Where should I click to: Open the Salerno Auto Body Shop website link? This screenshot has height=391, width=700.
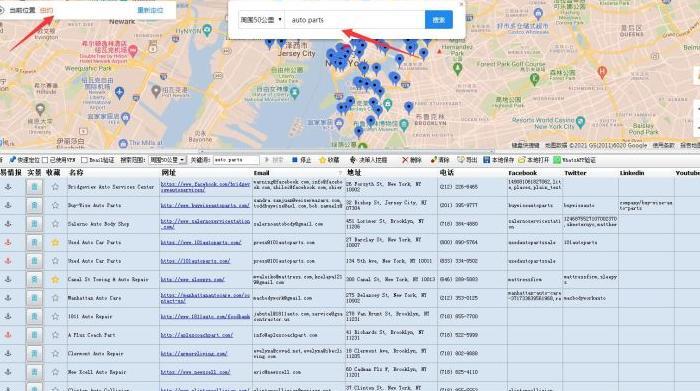tap(205, 224)
